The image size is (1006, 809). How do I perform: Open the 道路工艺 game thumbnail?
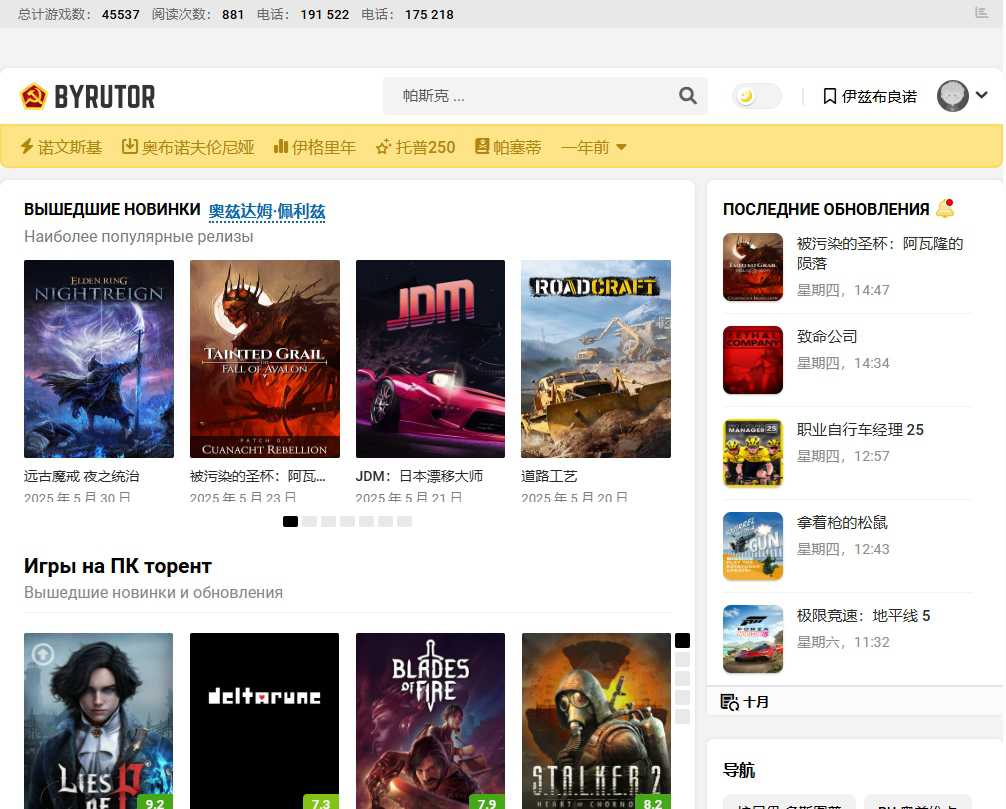[595, 359]
